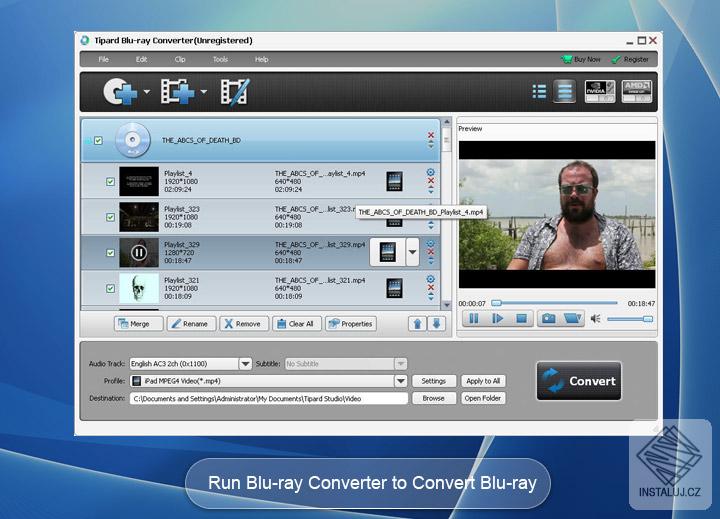The width and height of the screenshot is (720, 519).
Task: Select the Playlist_321 skull thumbnail
Action: (139, 288)
